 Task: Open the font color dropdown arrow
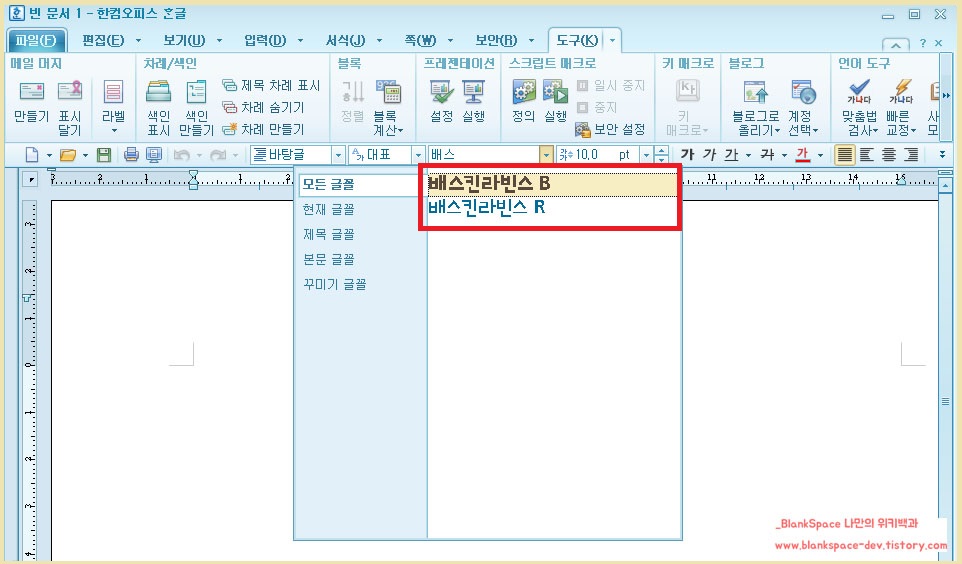[x=820, y=155]
